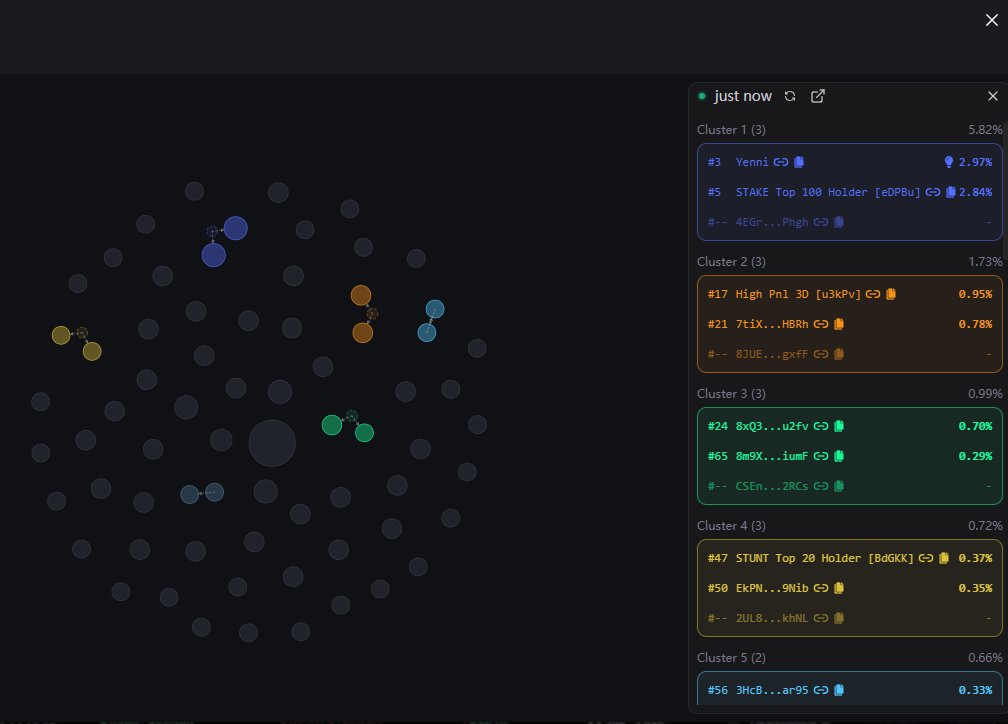The width and height of the screenshot is (1008, 724).
Task: Select the lower large blue bubble
Action: pyautogui.click(x=213, y=255)
